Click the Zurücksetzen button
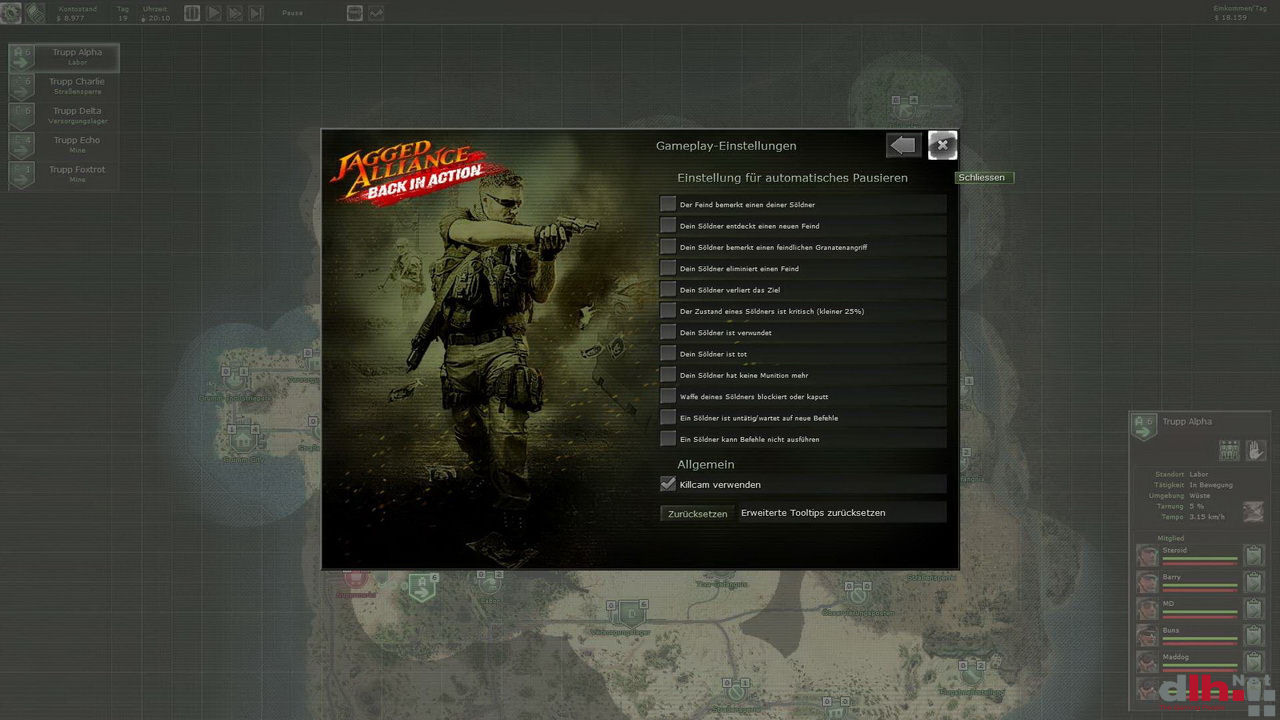 click(698, 513)
